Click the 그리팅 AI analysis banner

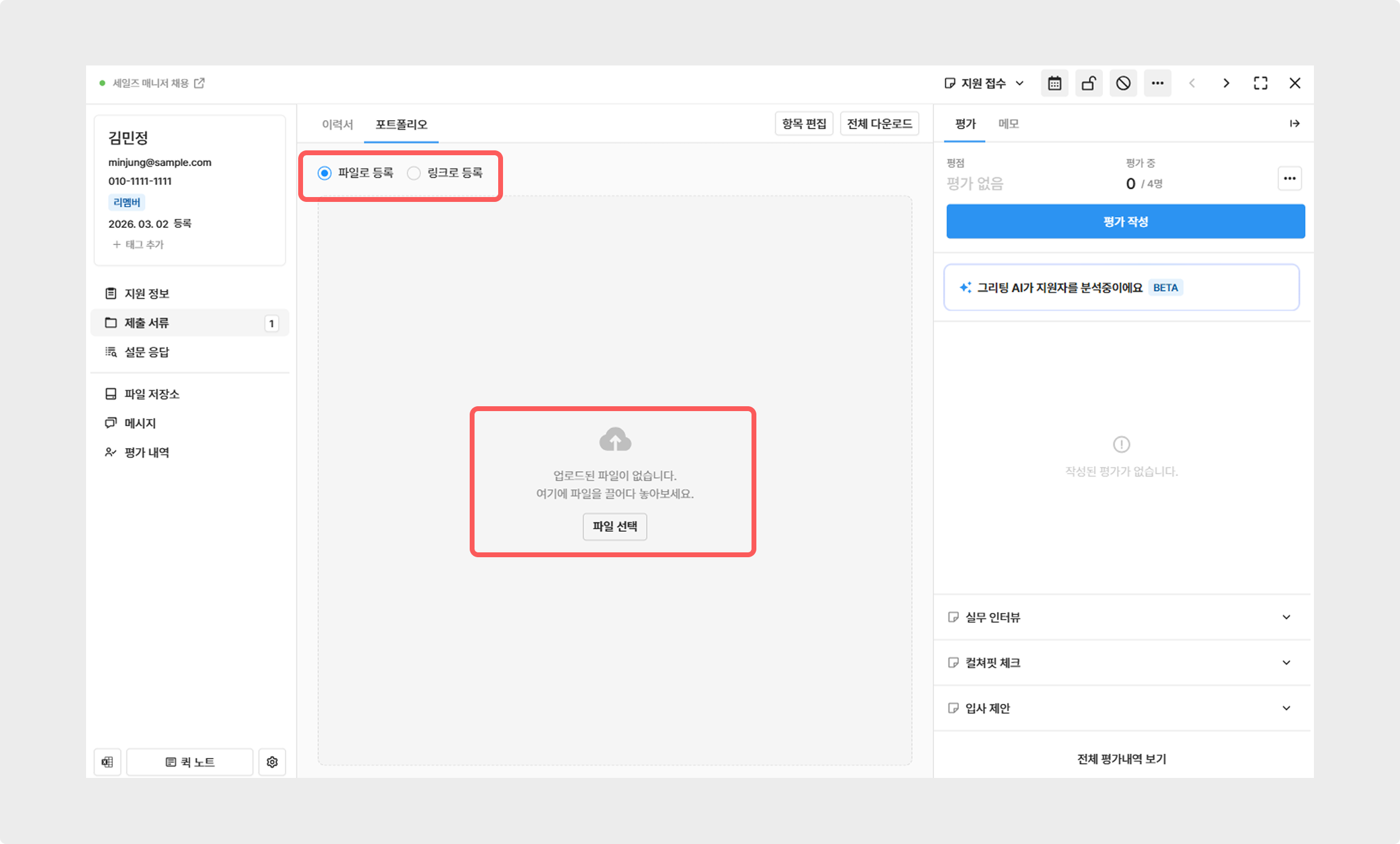(1122, 287)
